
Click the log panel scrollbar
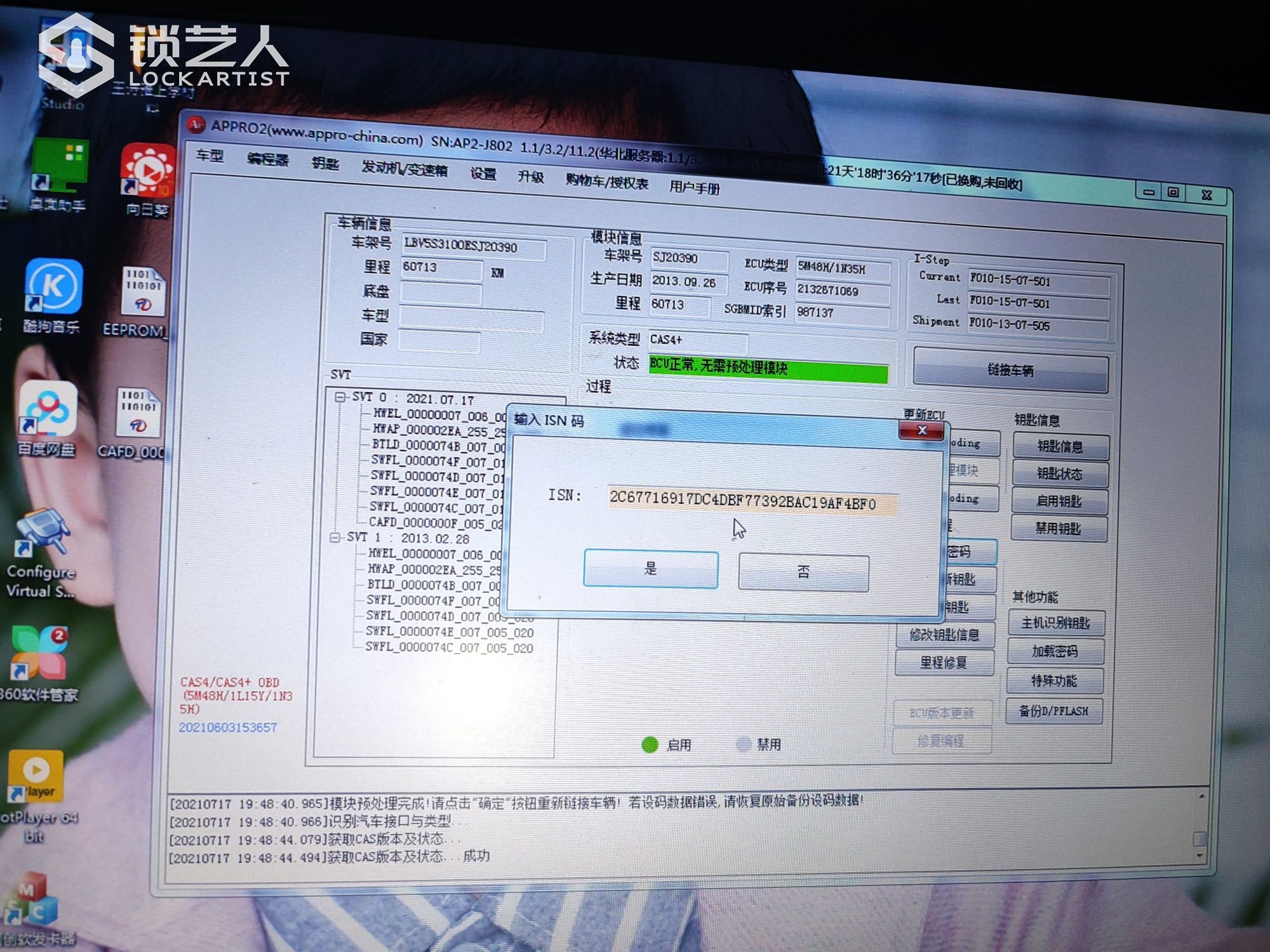(x=1200, y=838)
